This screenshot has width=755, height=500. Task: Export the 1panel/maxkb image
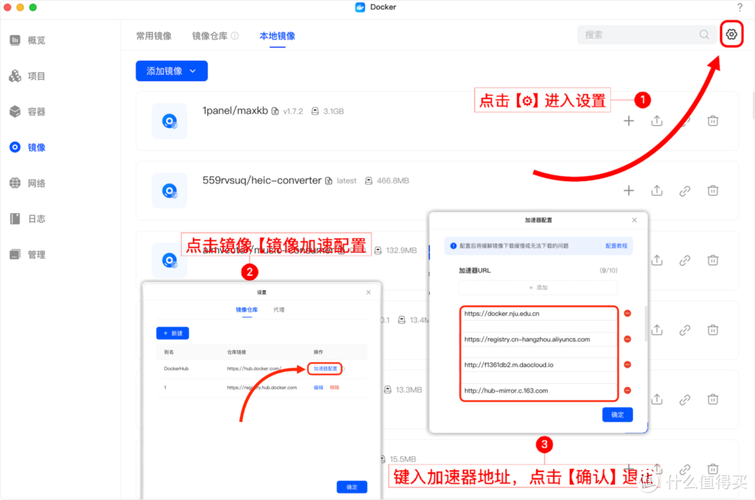click(x=657, y=121)
